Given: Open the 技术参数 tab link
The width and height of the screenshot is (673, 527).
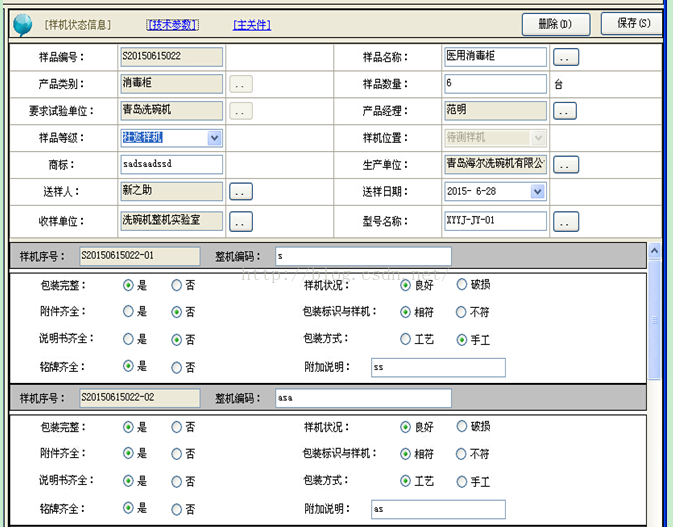Looking at the screenshot, I should tap(173, 25).
